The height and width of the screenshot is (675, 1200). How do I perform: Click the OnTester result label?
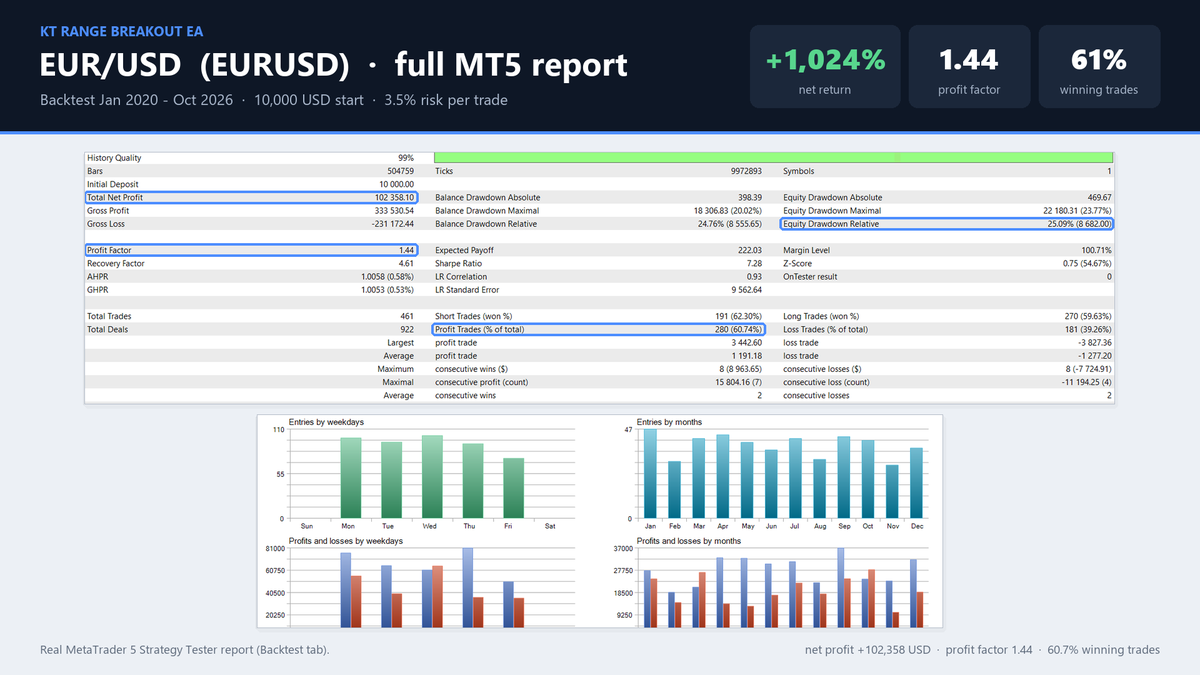tap(811, 276)
